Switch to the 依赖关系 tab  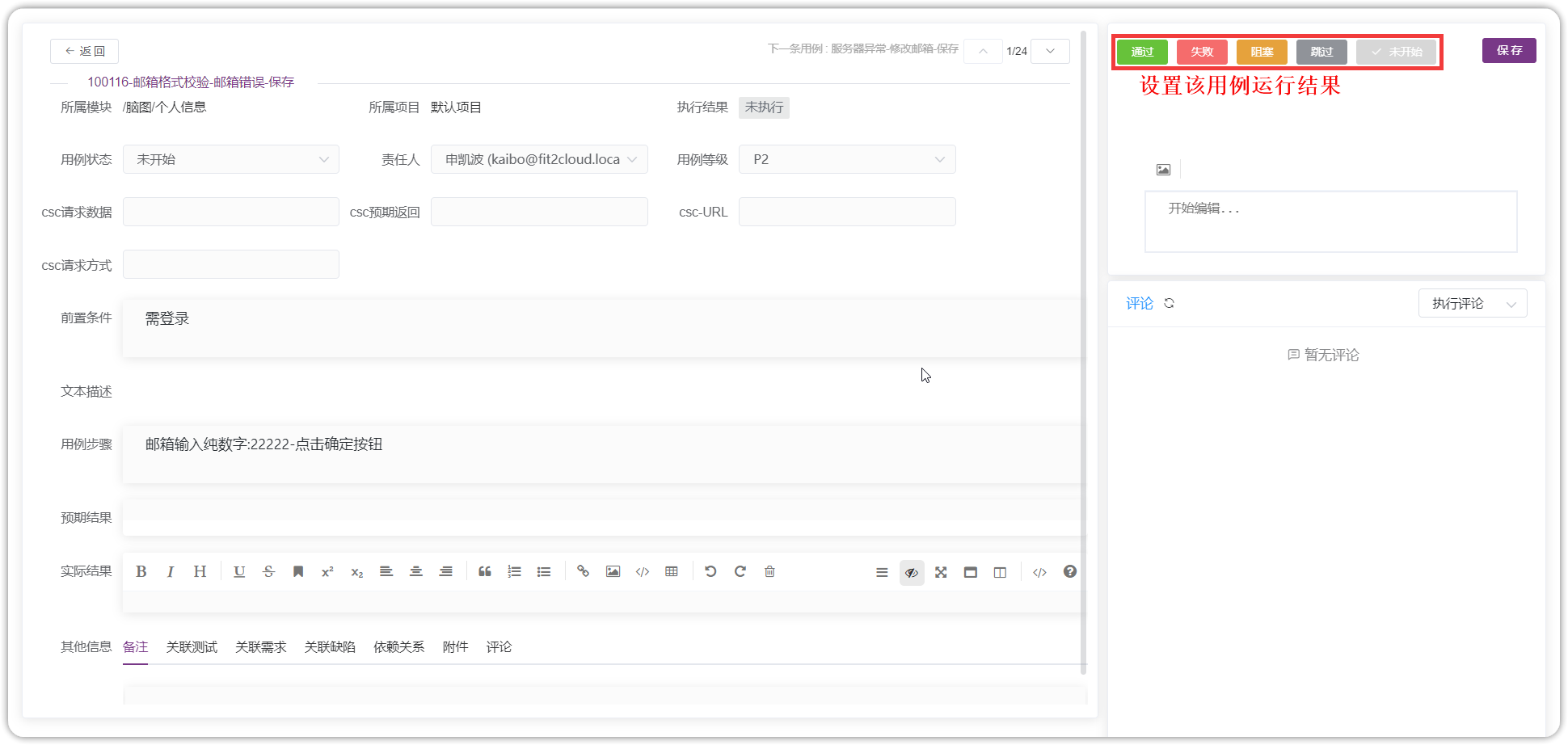point(399,647)
